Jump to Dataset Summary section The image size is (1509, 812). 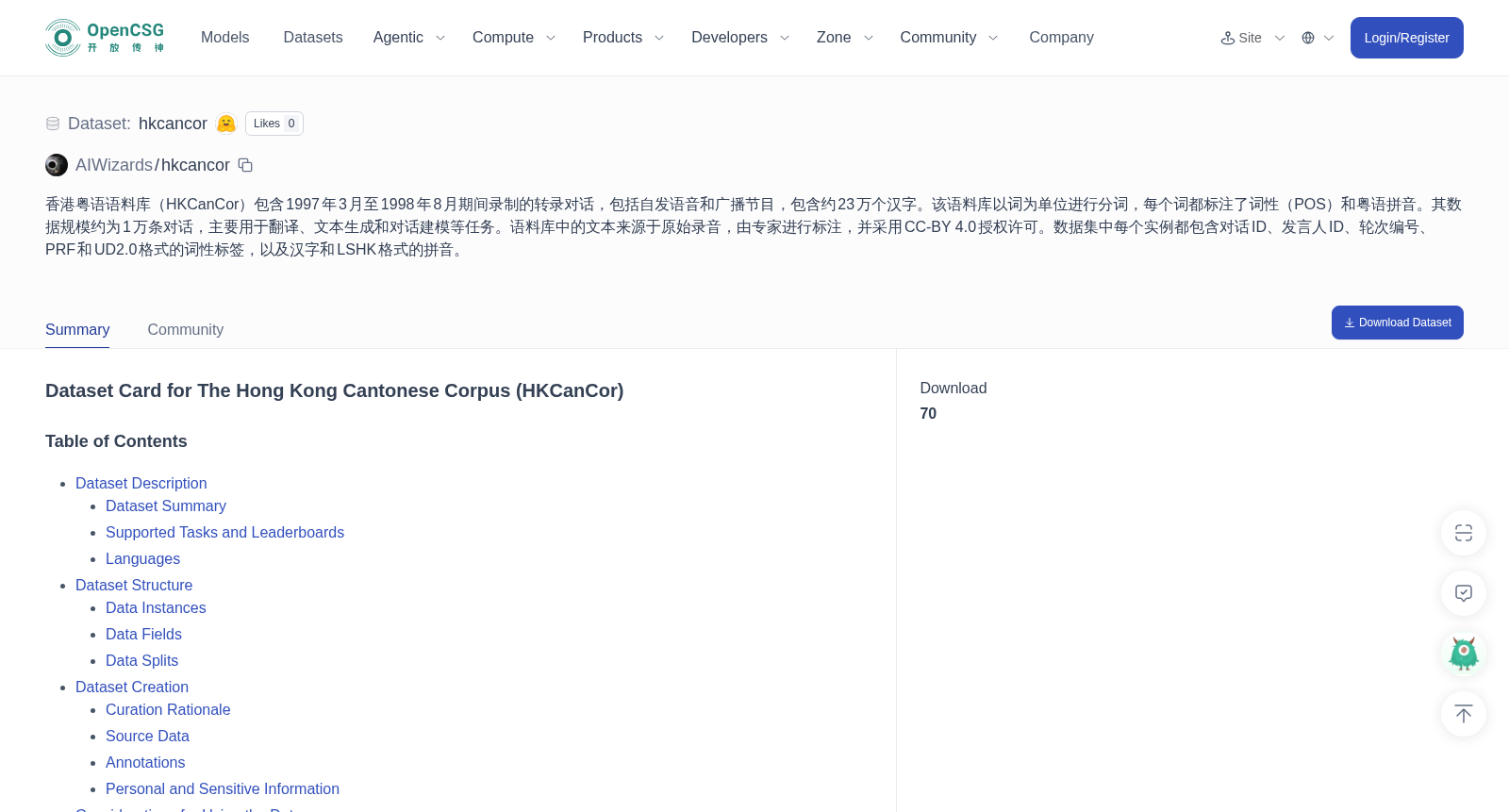pos(166,505)
